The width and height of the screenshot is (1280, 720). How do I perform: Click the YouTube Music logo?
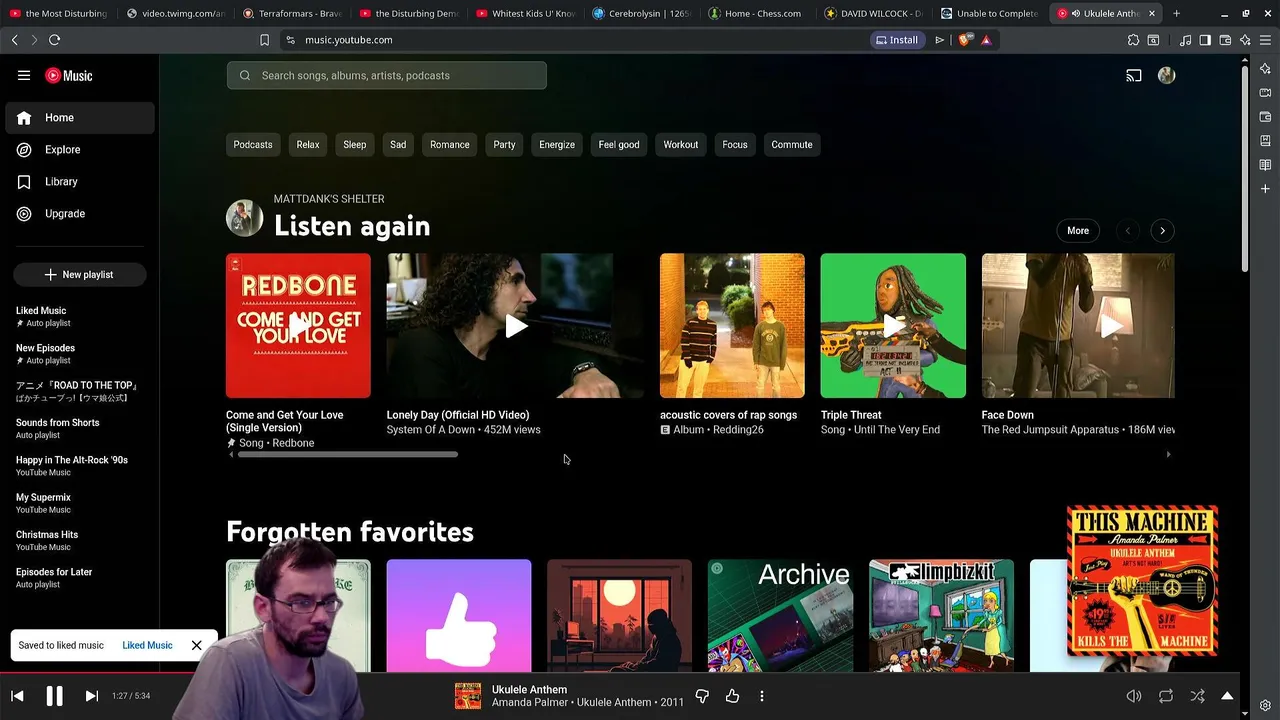click(69, 75)
